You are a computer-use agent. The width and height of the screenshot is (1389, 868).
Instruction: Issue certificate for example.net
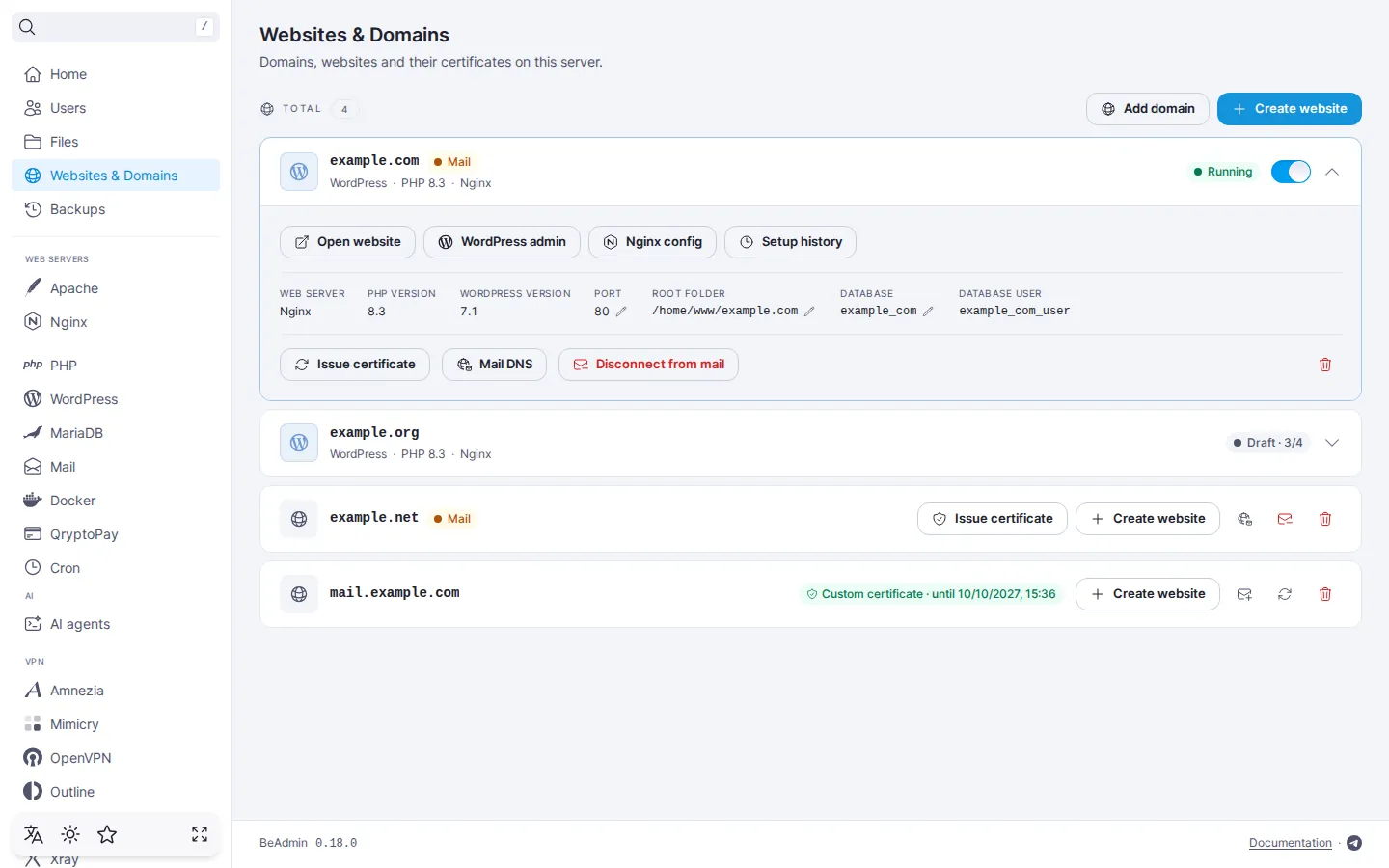tap(993, 519)
